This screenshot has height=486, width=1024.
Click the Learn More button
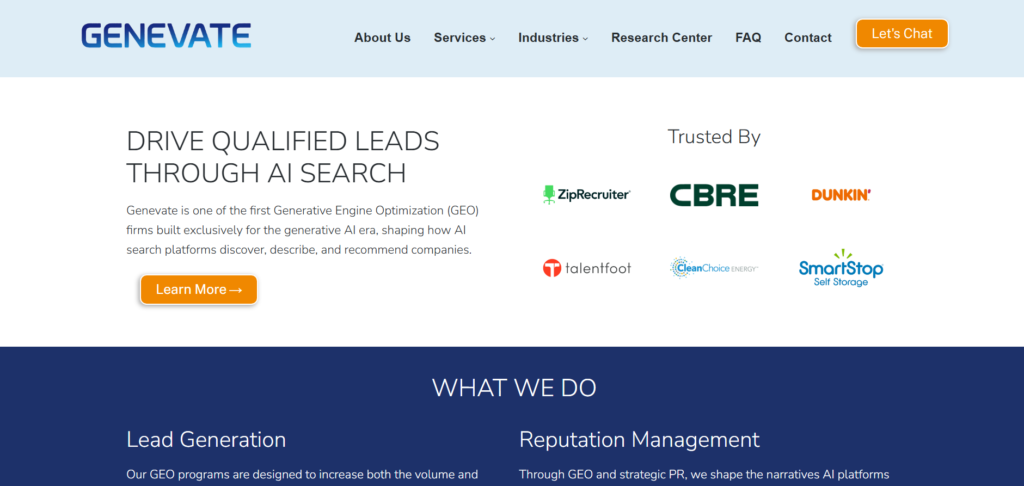pyautogui.click(x=199, y=289)
